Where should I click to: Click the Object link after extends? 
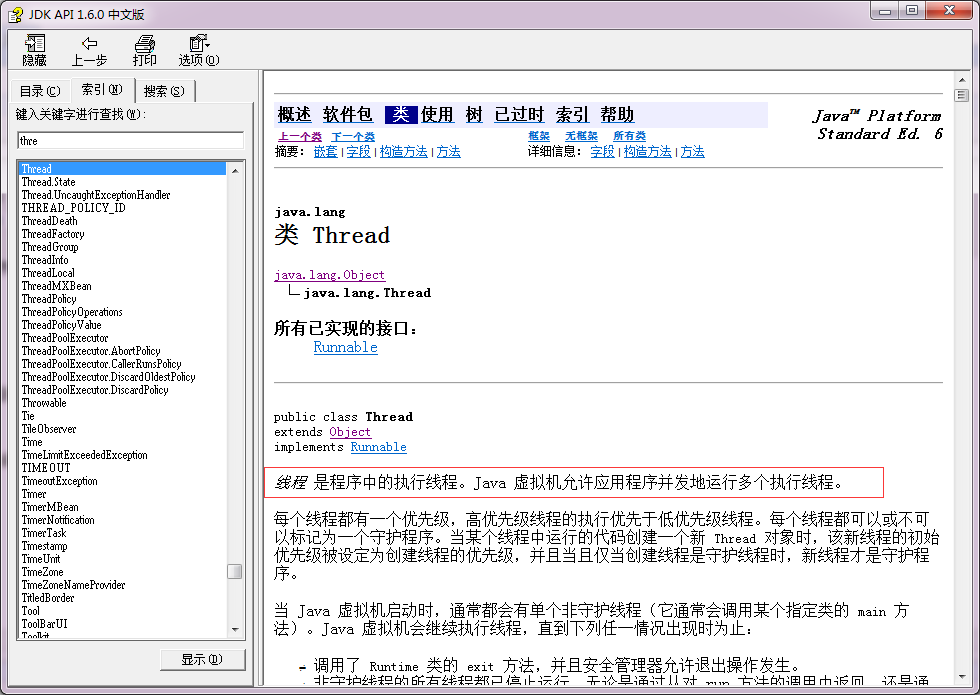[350, 432]
